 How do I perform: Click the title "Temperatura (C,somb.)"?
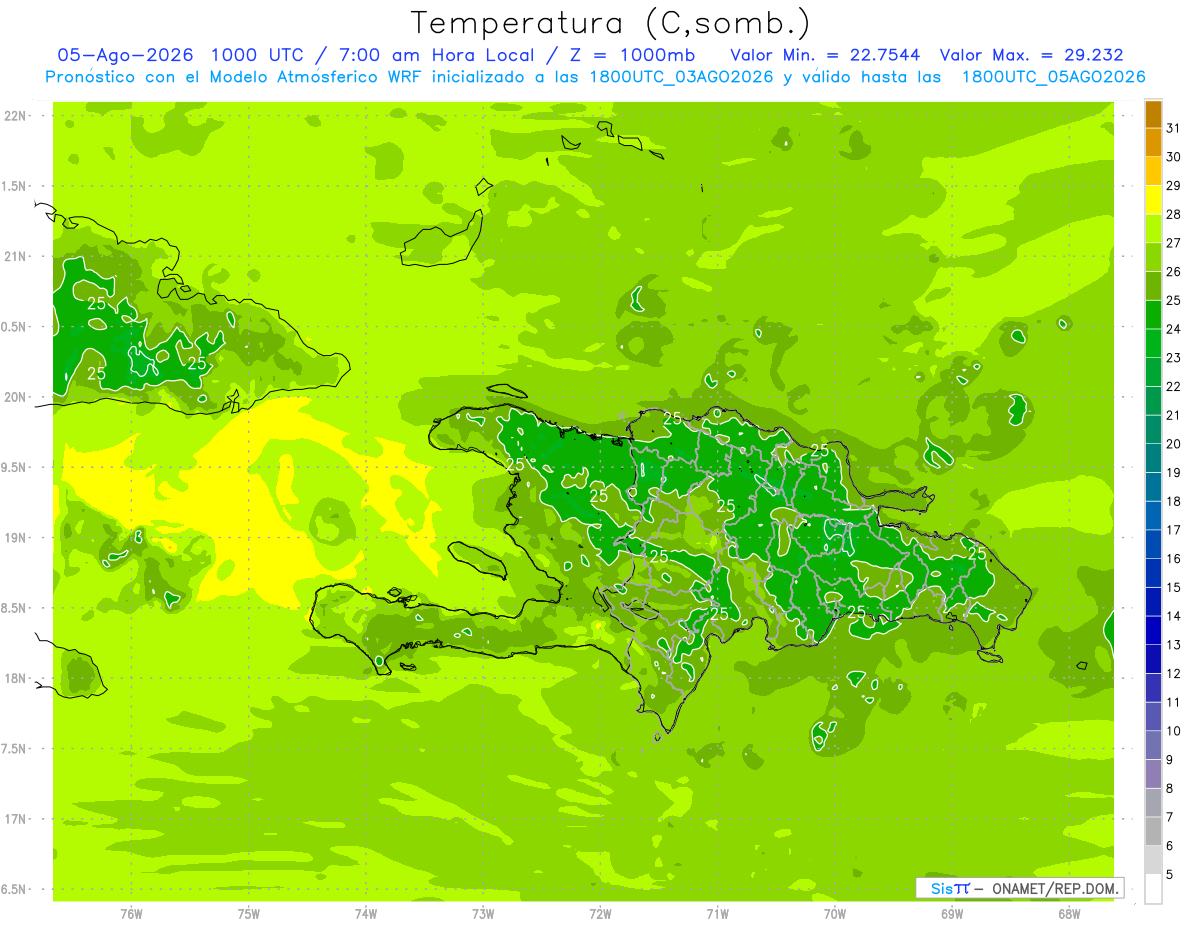[x=611, y=23]
